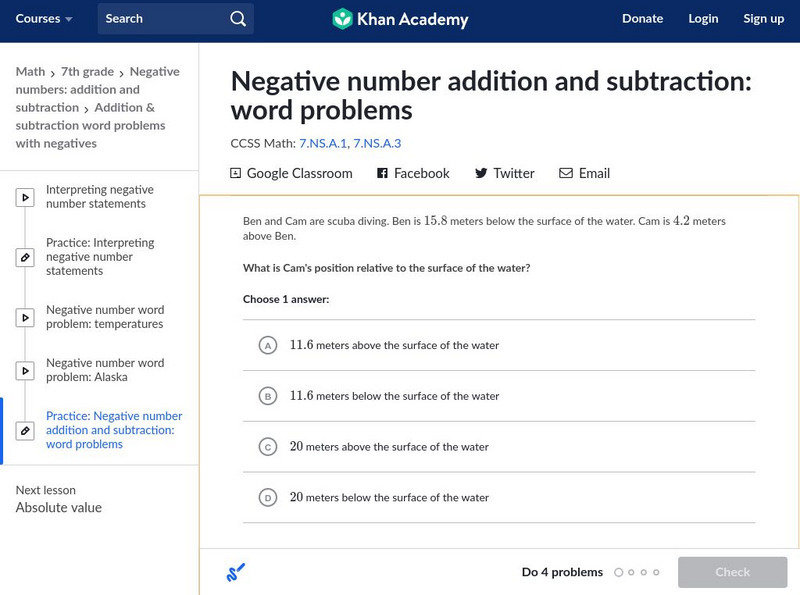This screenshot has width=800, height=595.
Task: Click the first problem progress dot
Action: point(619,573)
